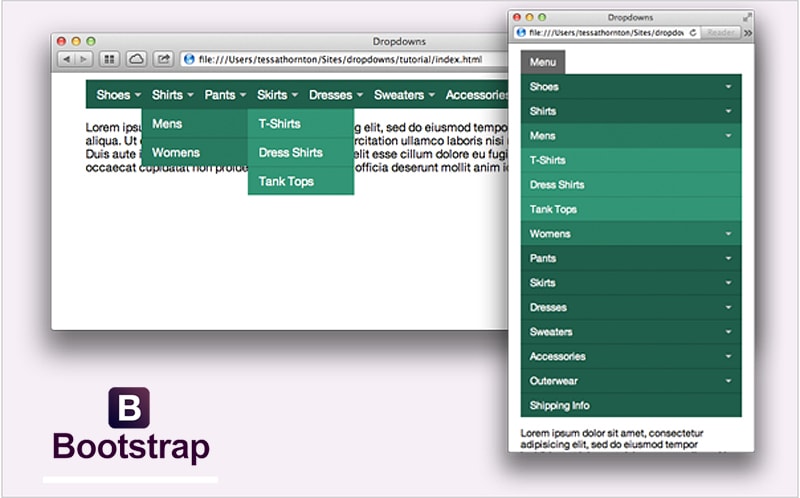Expand Pants in the mobile menu
Viewport: 800px width, 498px height.
coord(631,258)
